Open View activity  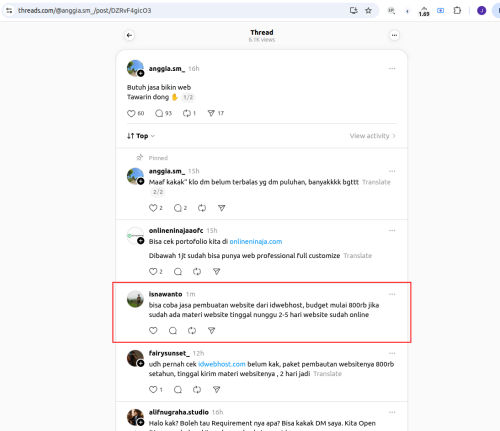[373, 136]
